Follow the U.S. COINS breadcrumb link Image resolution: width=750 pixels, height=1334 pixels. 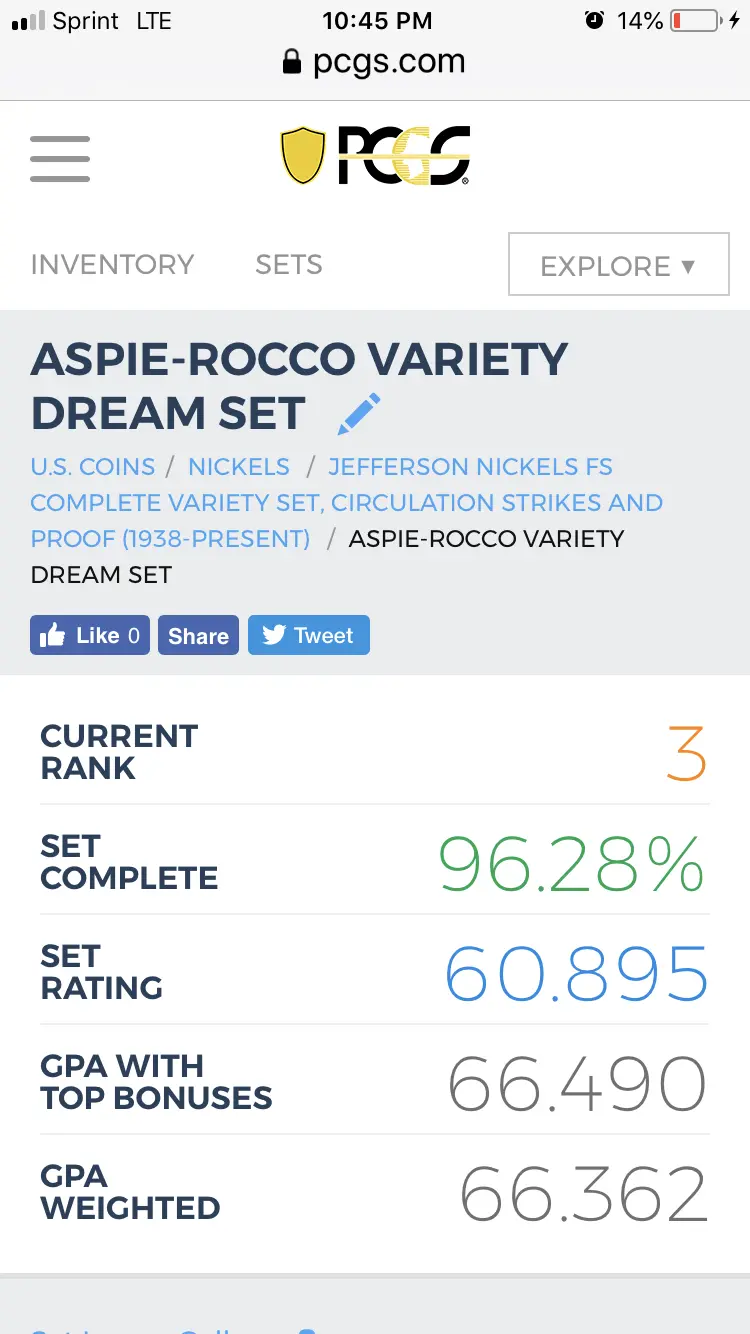point(93,467)
